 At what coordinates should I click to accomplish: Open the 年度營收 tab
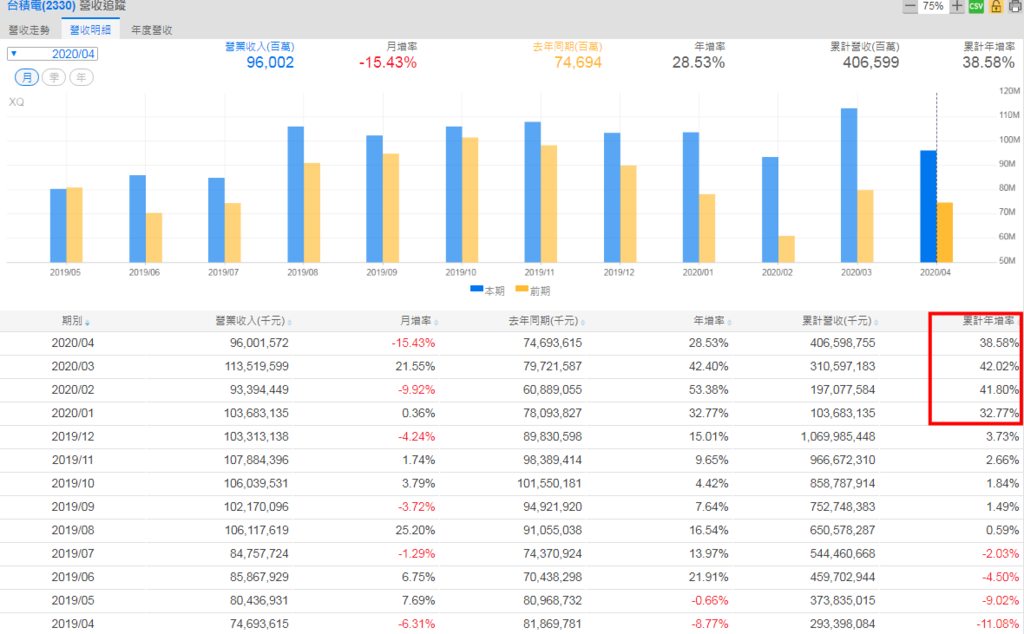click(152, 30)
